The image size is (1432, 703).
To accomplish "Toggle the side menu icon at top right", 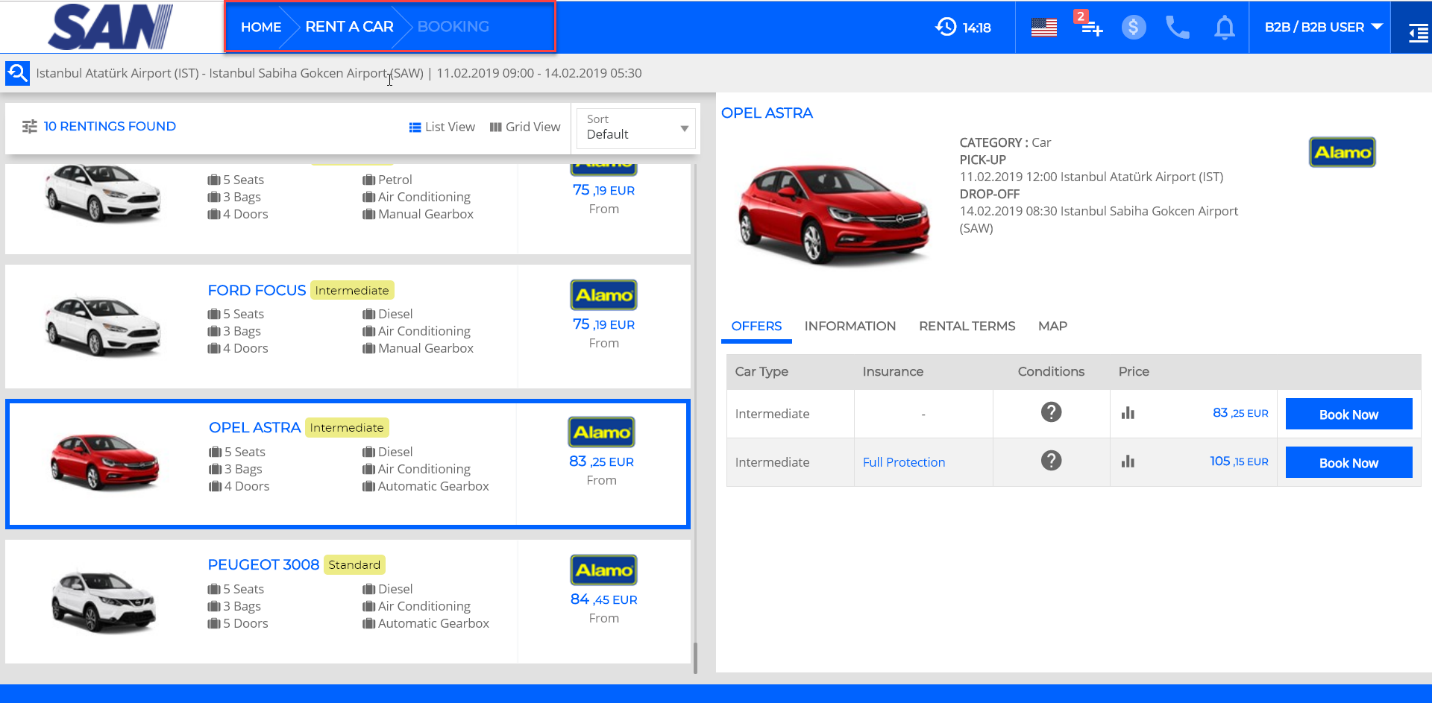I will [1417, 33].
